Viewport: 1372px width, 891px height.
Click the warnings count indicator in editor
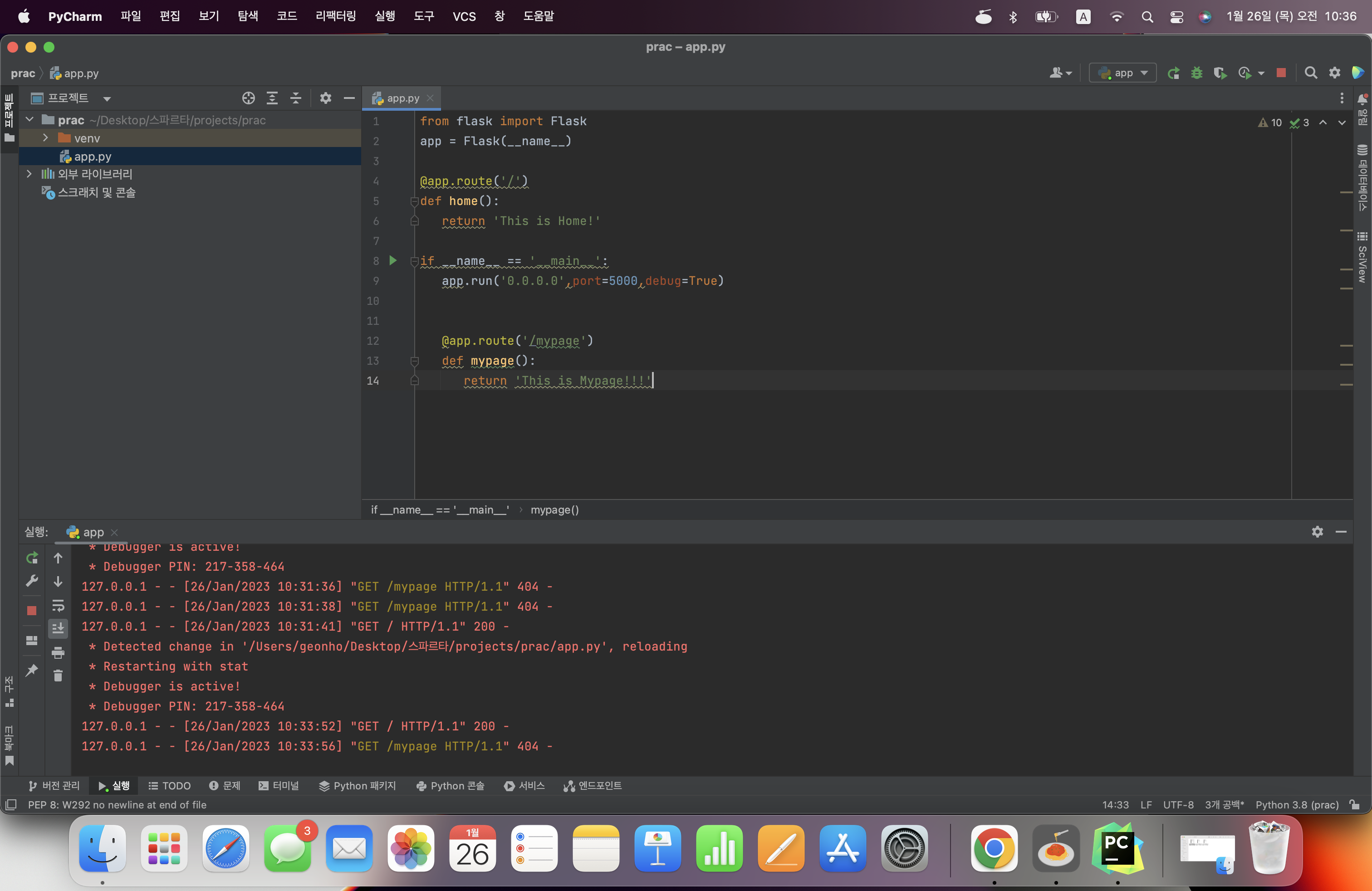point(1270,122)
